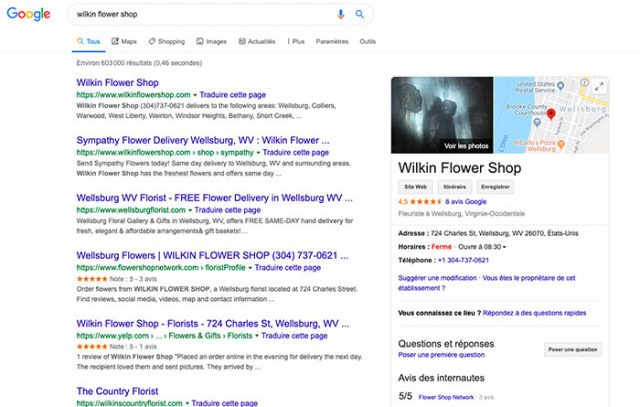This screenshot has width=640, height=407.
Task: Click the United States Postal Service map marker
Action: point(560,86)
